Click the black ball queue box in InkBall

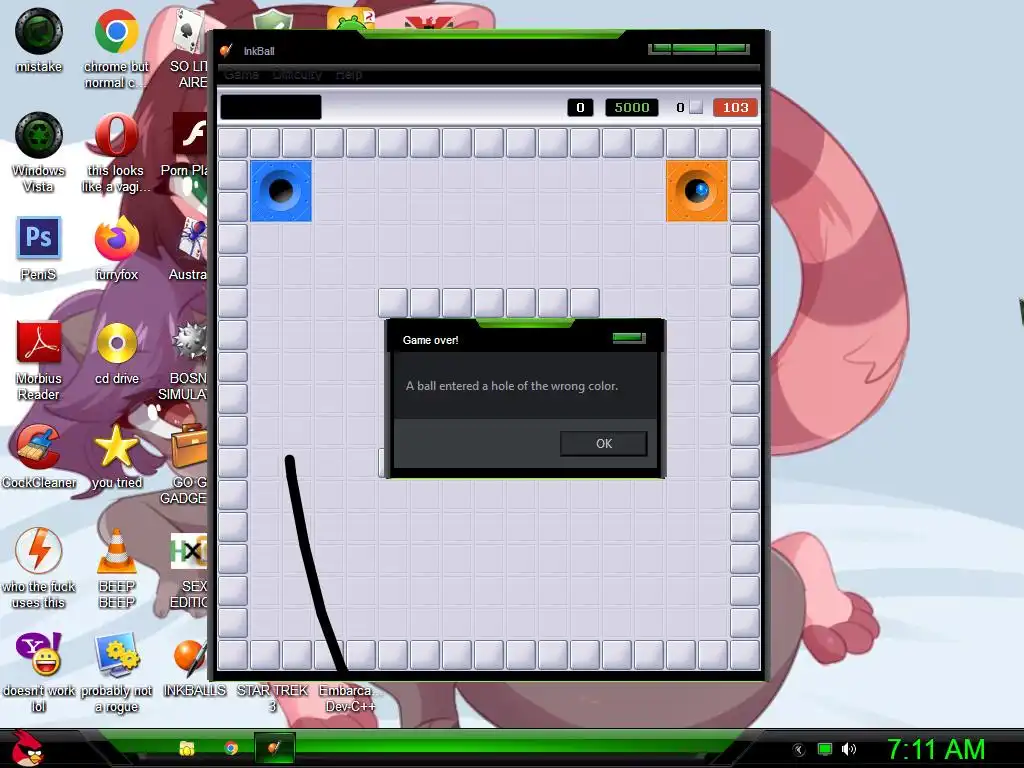tap(270, 107)
